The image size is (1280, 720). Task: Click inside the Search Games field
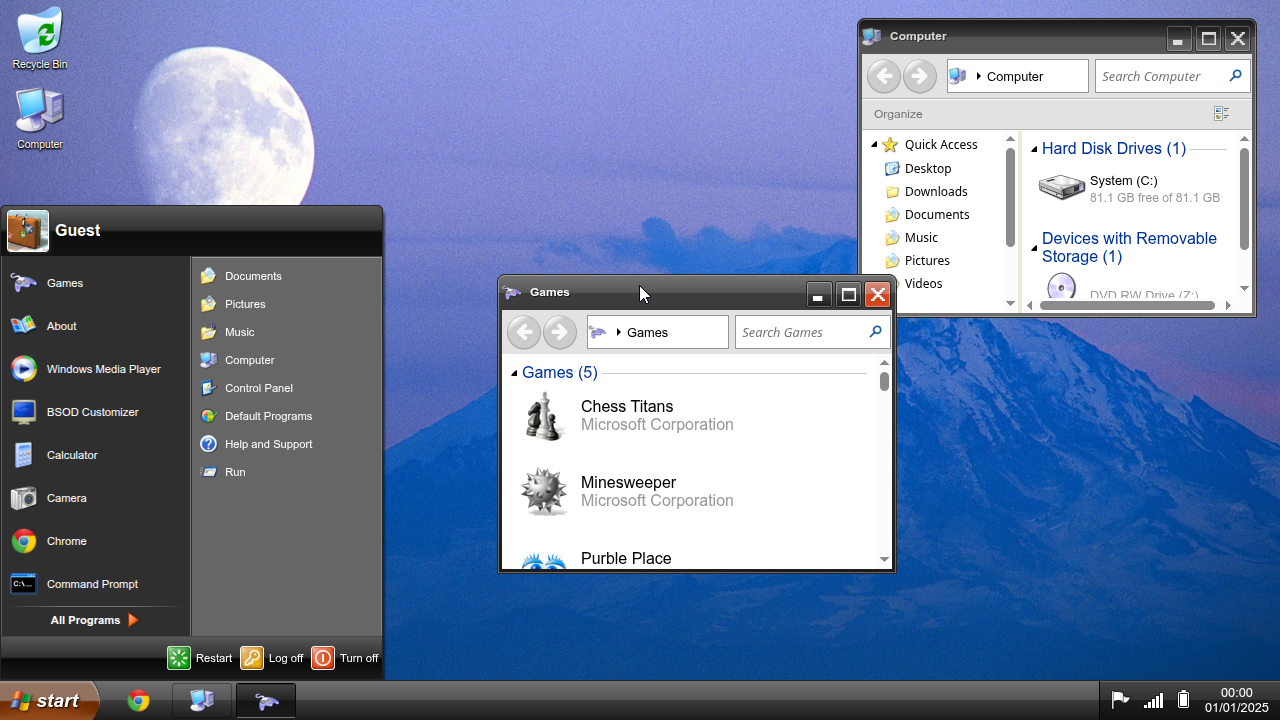800,331
